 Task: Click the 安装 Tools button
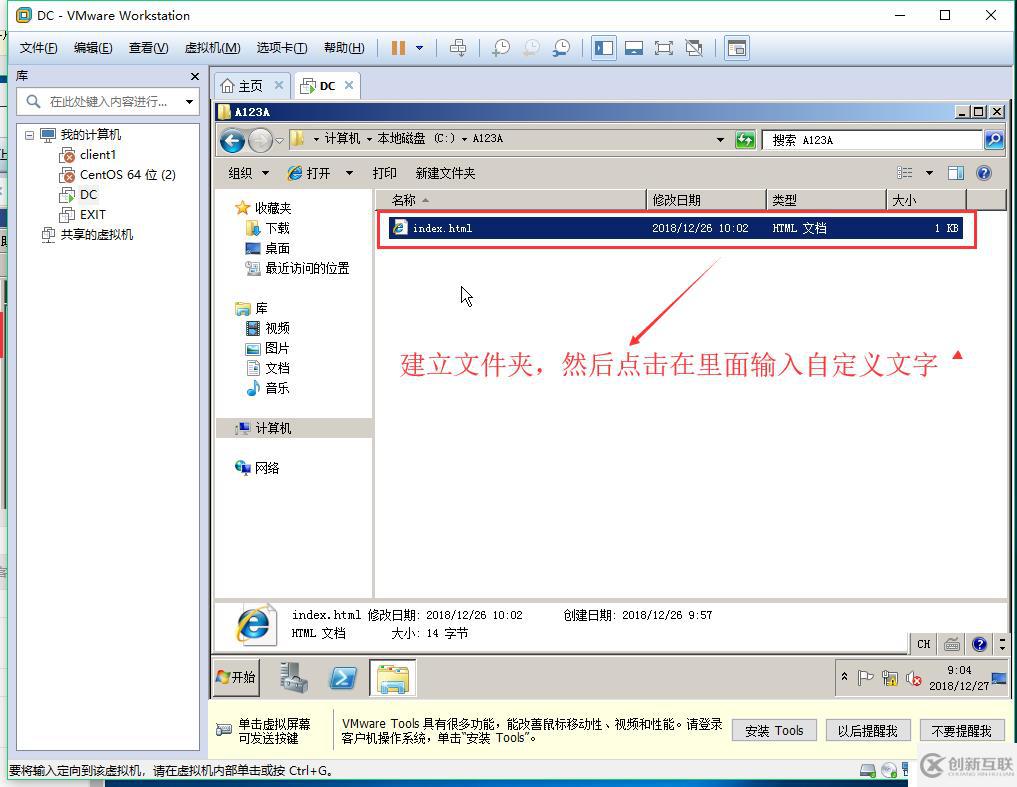tap(774, 731)
